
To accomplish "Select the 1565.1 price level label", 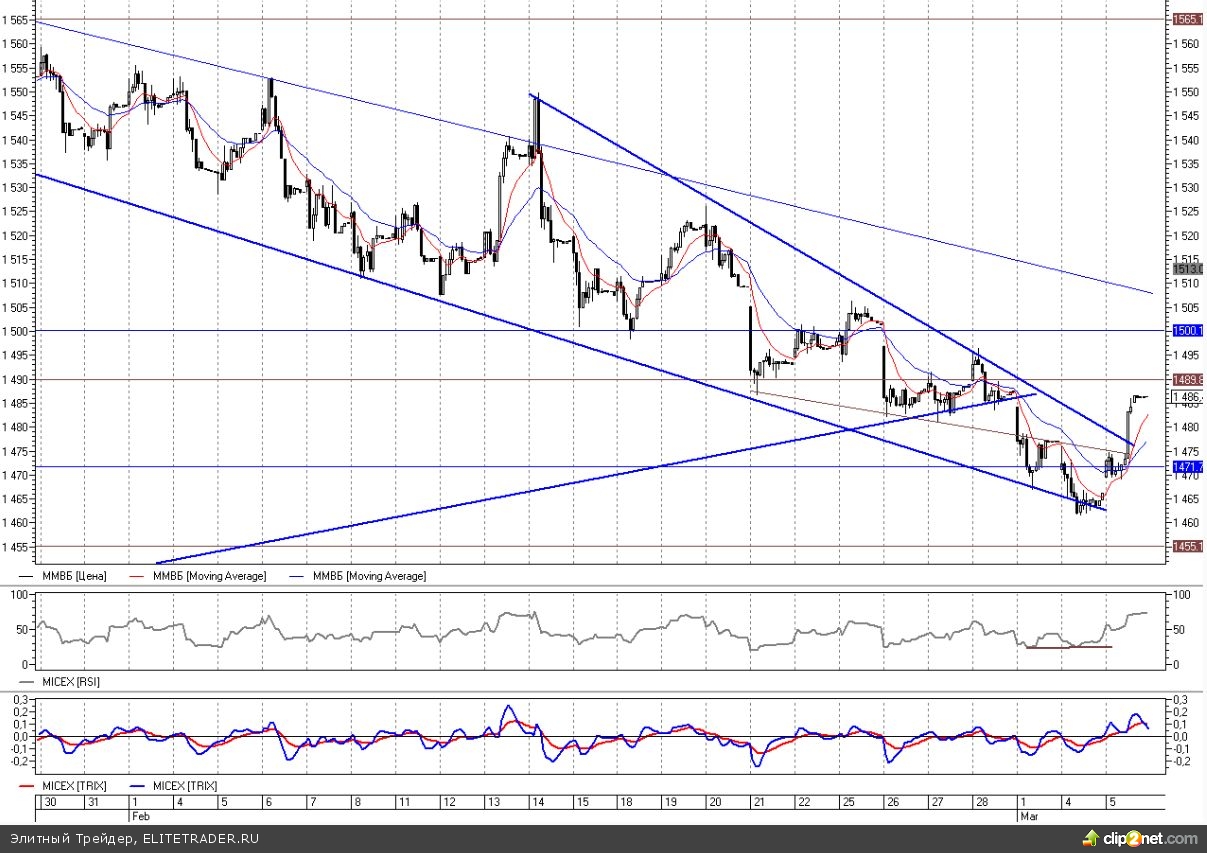I will 1187,19.
